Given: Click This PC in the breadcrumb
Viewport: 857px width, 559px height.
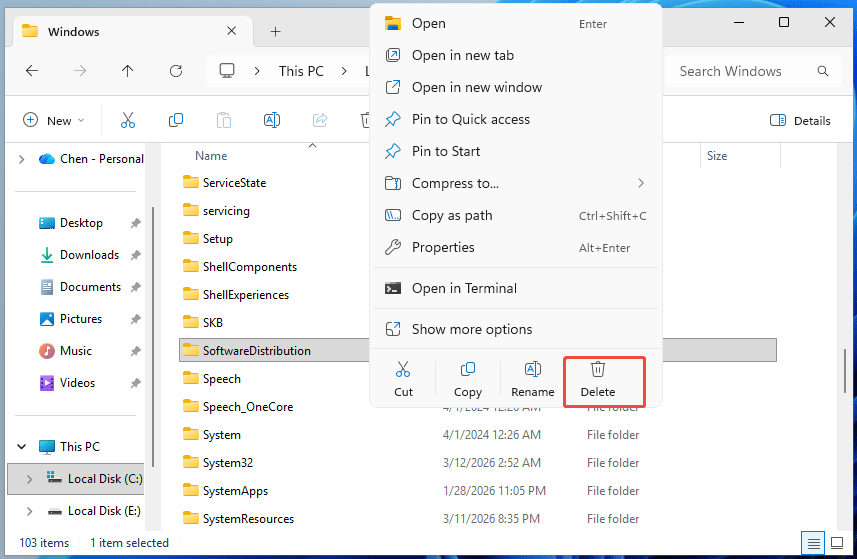Looking at the screenshot, I should tap(301, 71).
